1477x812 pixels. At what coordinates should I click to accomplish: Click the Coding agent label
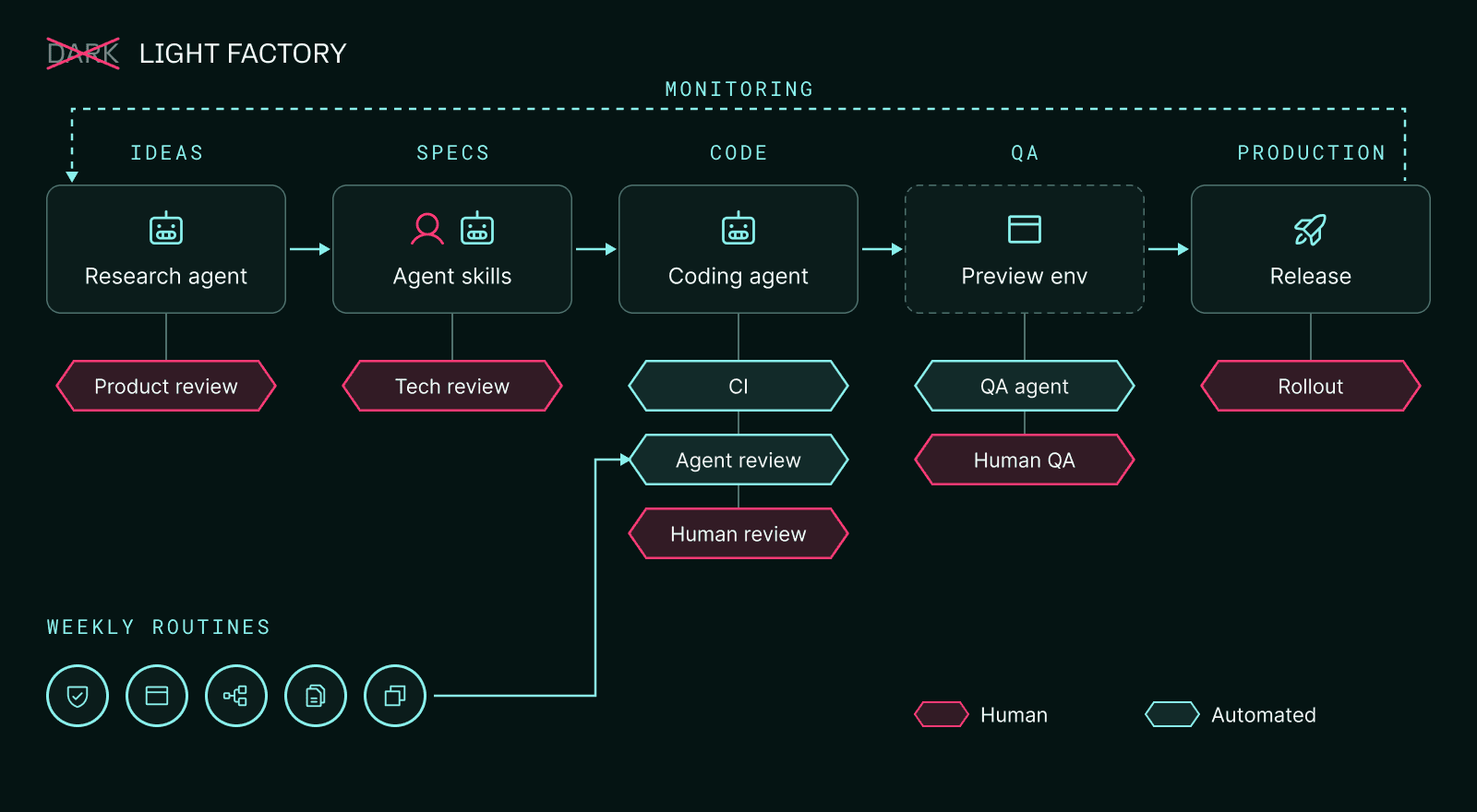(738, 277)
